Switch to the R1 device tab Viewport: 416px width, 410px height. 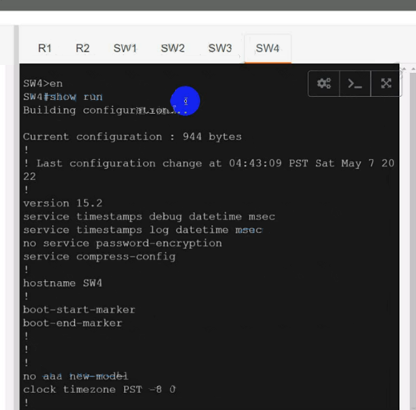[45, 48]
